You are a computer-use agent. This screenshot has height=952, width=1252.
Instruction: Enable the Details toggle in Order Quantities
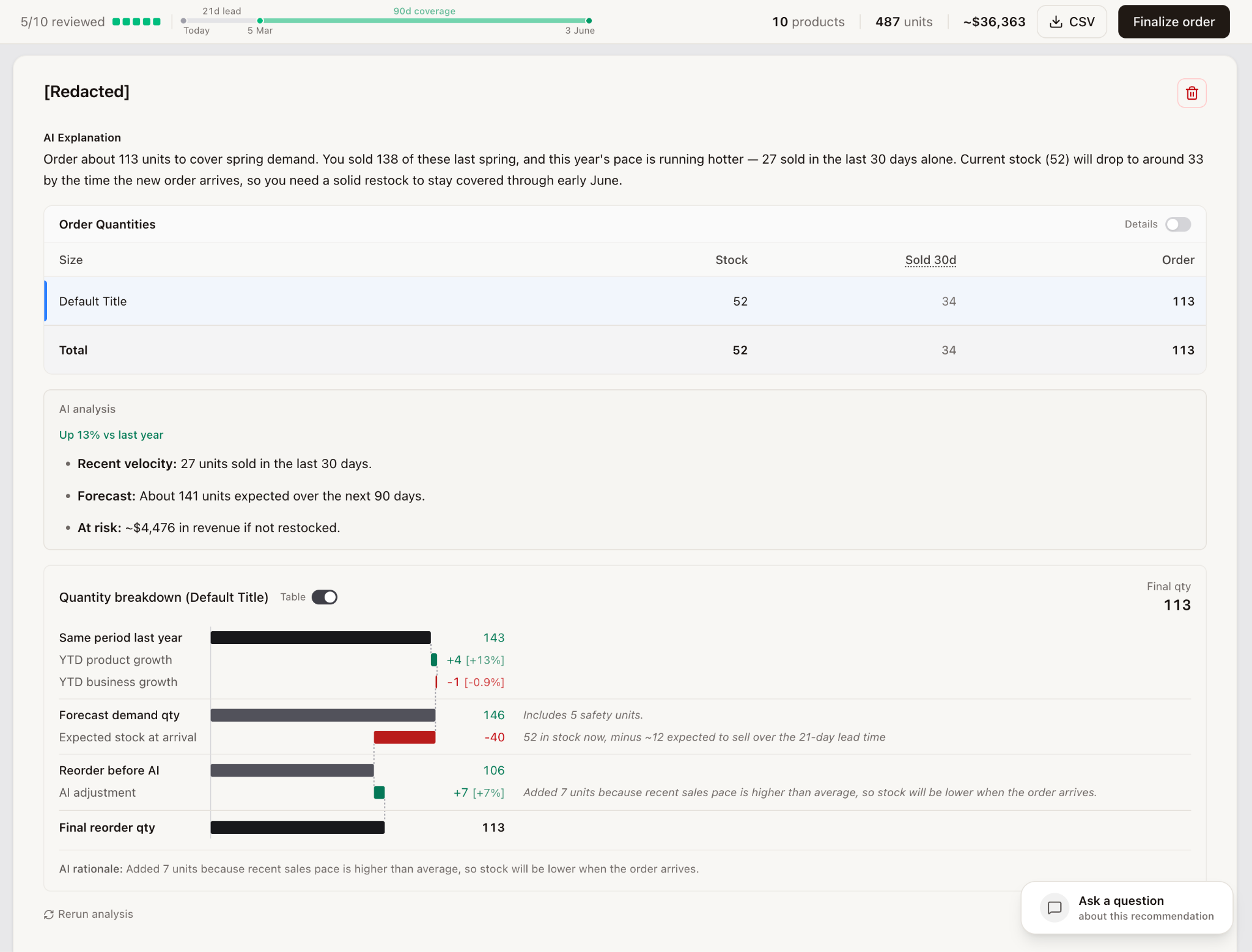pos(1178,224)
